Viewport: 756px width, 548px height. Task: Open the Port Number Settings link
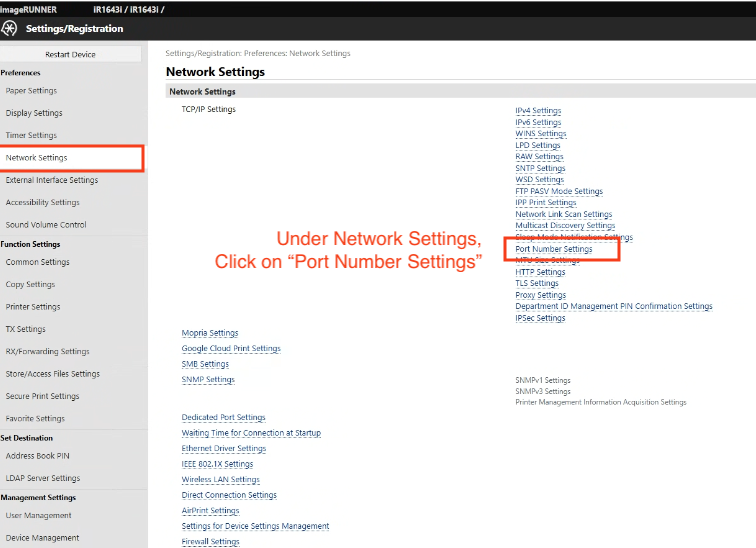pos(553,249)
